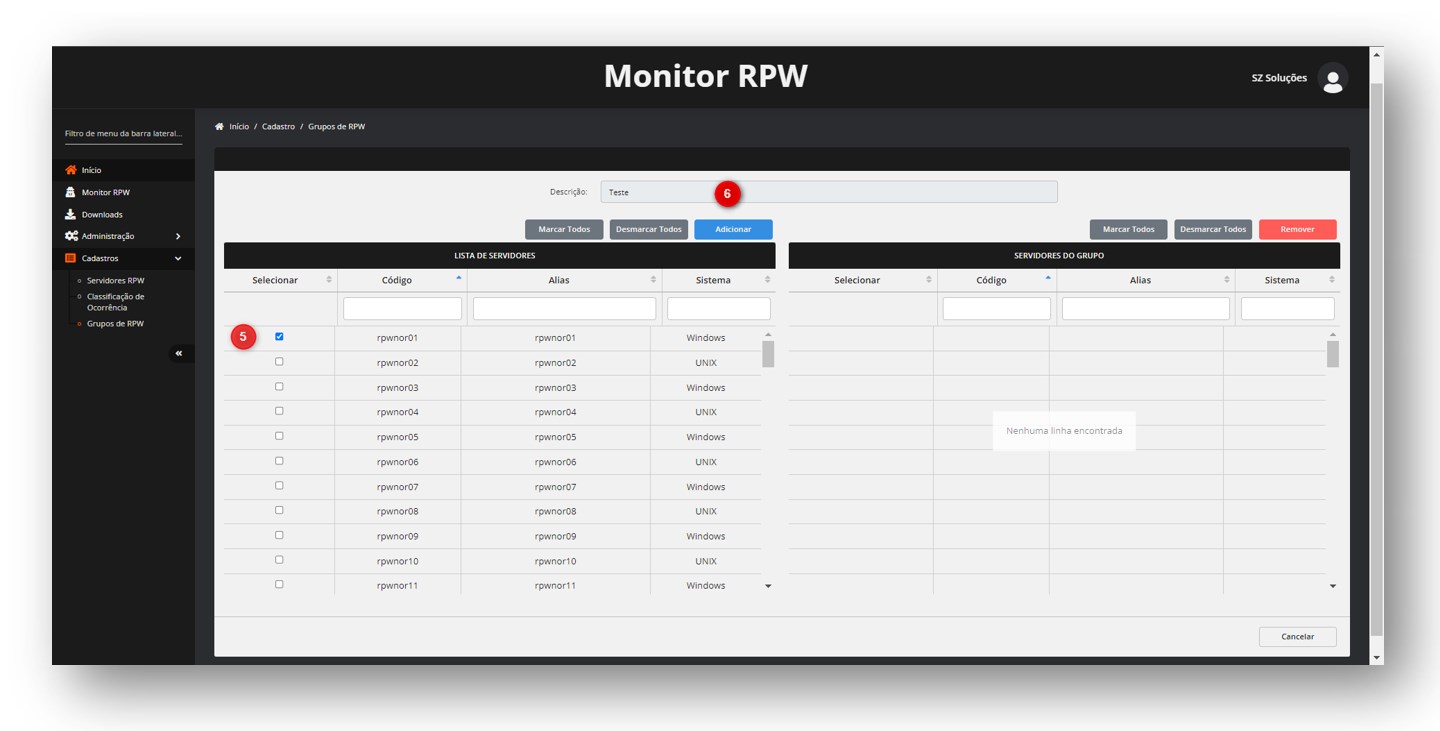Open Servidores RPW menu item
1440x731 pixels.
[x=115, y=280]
